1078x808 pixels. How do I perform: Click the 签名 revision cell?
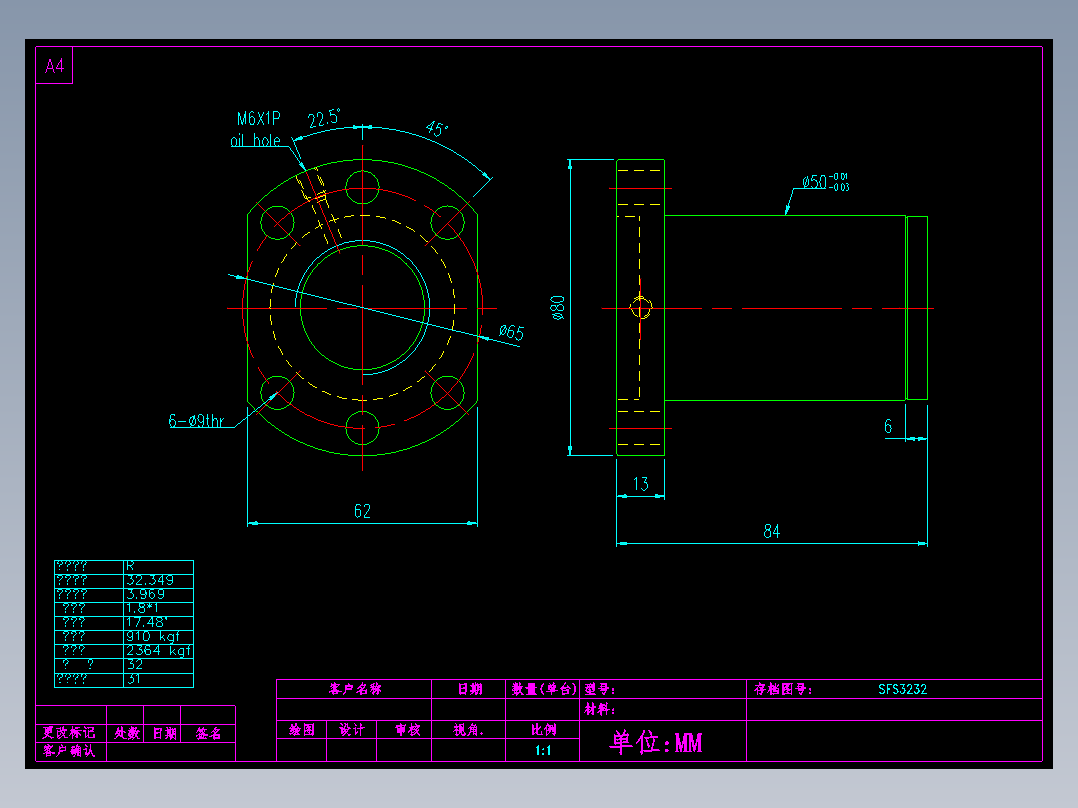[x=208, y=733]
